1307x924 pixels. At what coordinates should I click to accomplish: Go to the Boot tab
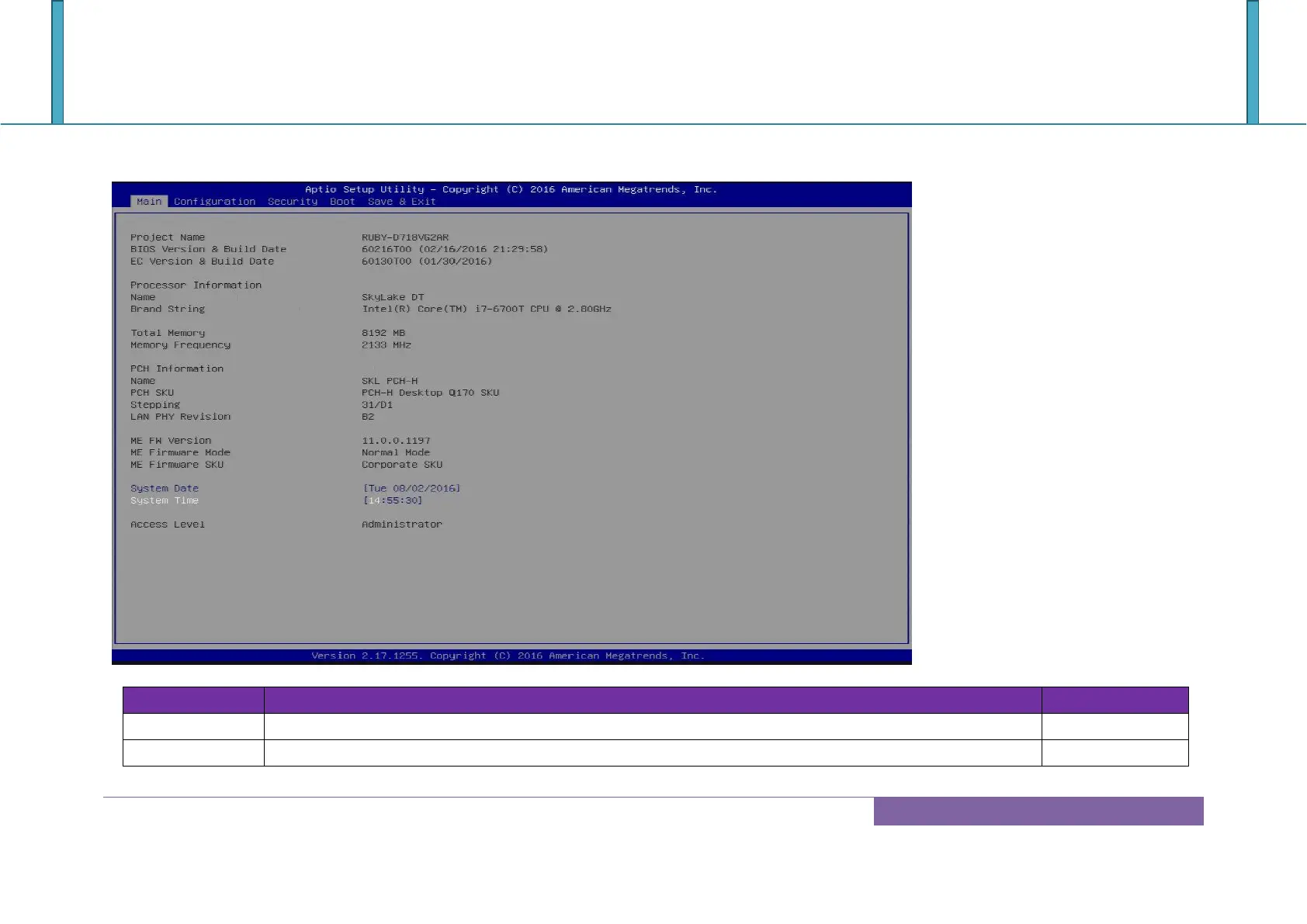[342, 202]
